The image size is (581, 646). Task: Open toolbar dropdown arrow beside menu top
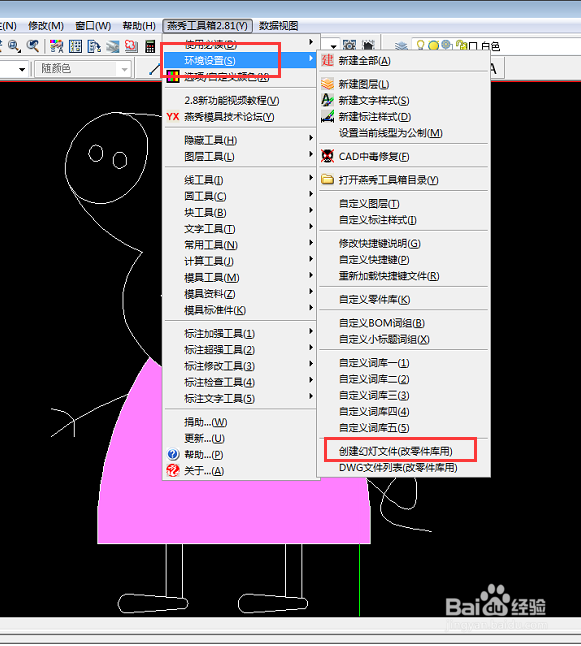point(333,46)
